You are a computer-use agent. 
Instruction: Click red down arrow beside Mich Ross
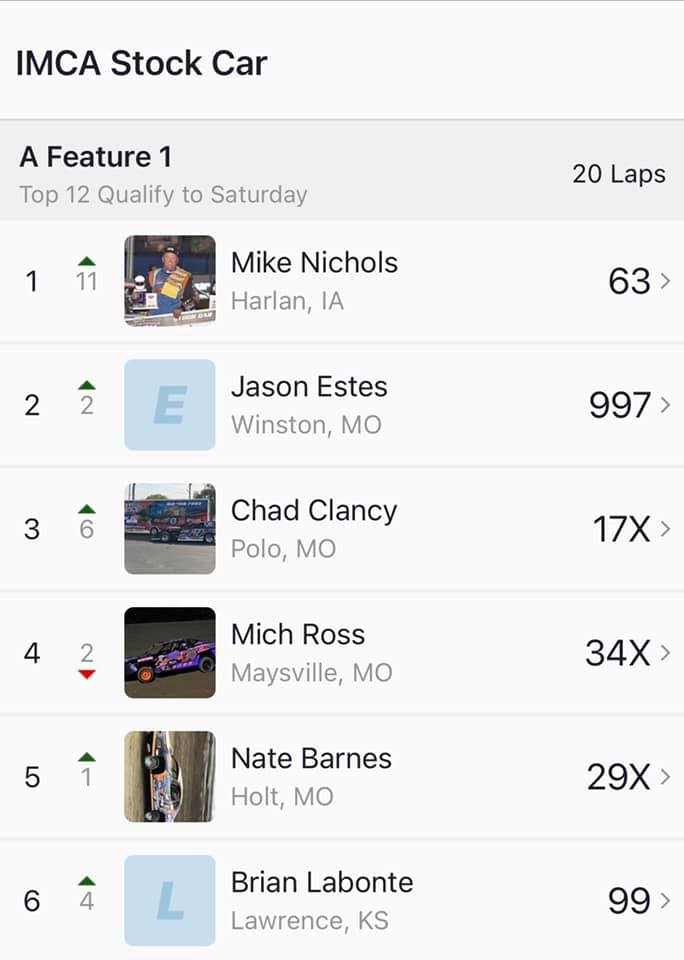point(87,675)
